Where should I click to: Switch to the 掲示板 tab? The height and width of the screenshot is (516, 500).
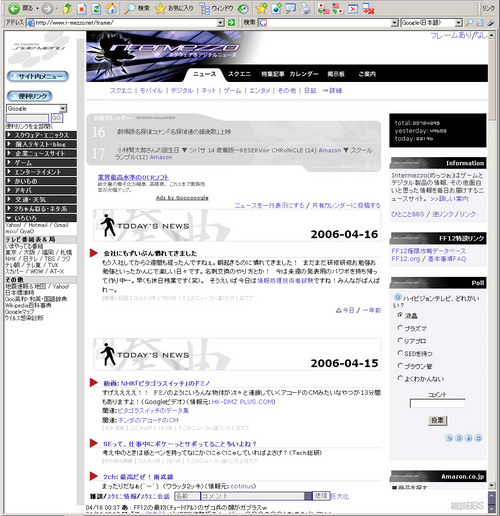point(336,74)
